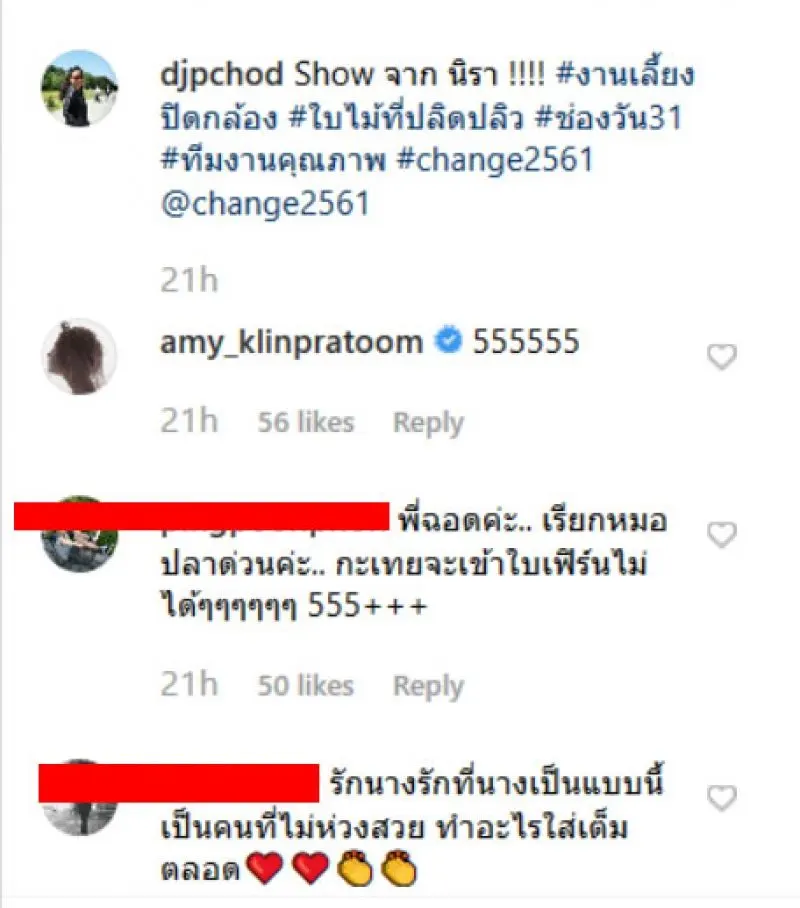Open the amy_klinpratoom username link

pos(291,342)
